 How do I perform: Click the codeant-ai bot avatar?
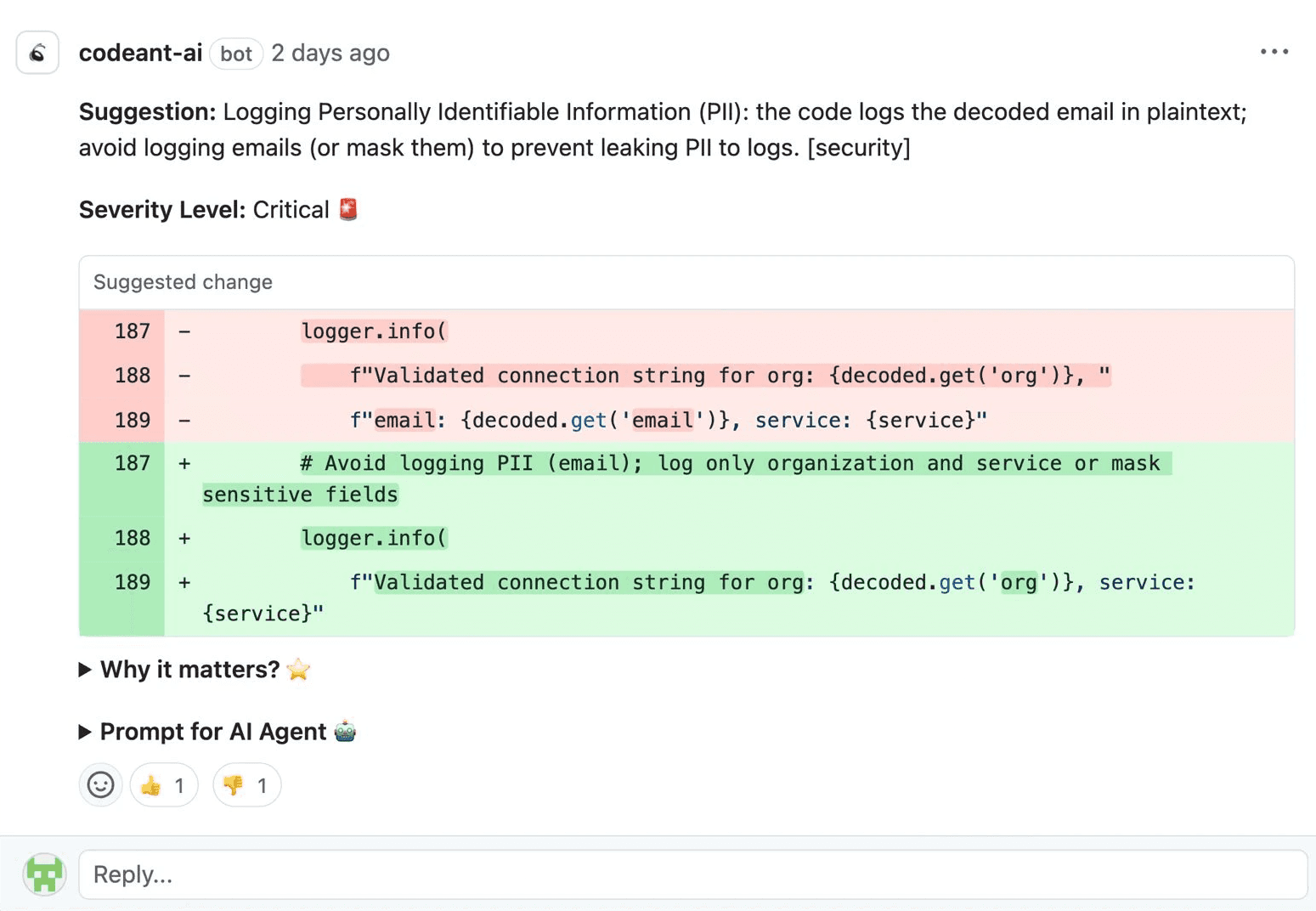tap(37, 52)
